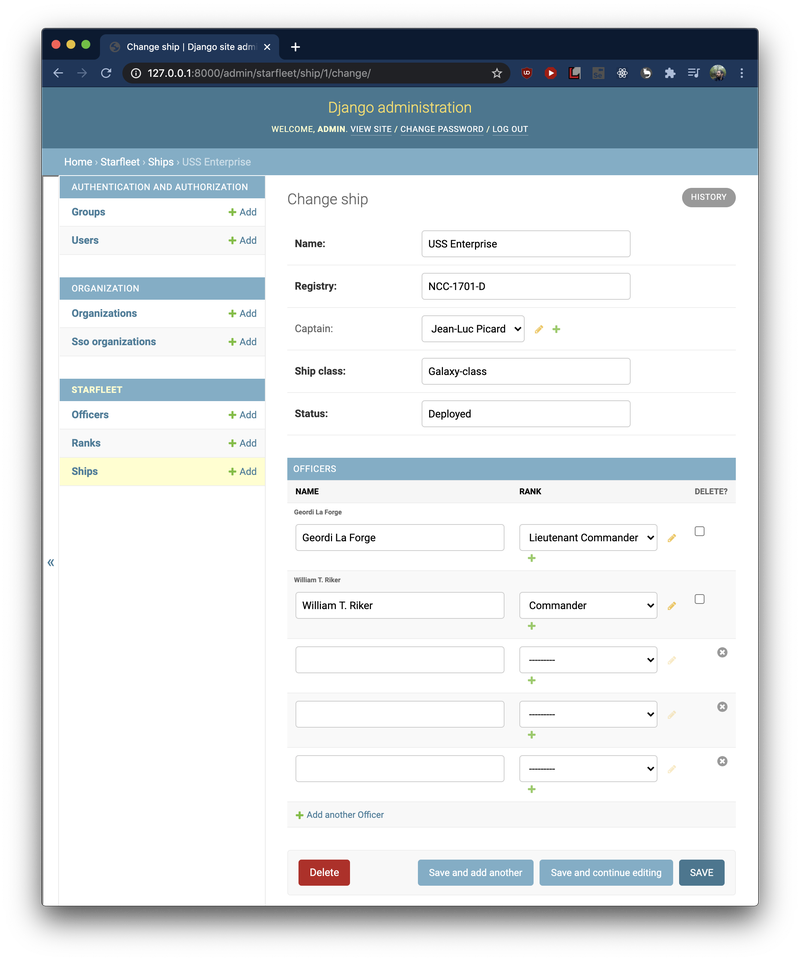Image resolution: width=800 pixels, height=961 pixels.
Task: Open the media controls playlist icon
Action: coord(693,73)
